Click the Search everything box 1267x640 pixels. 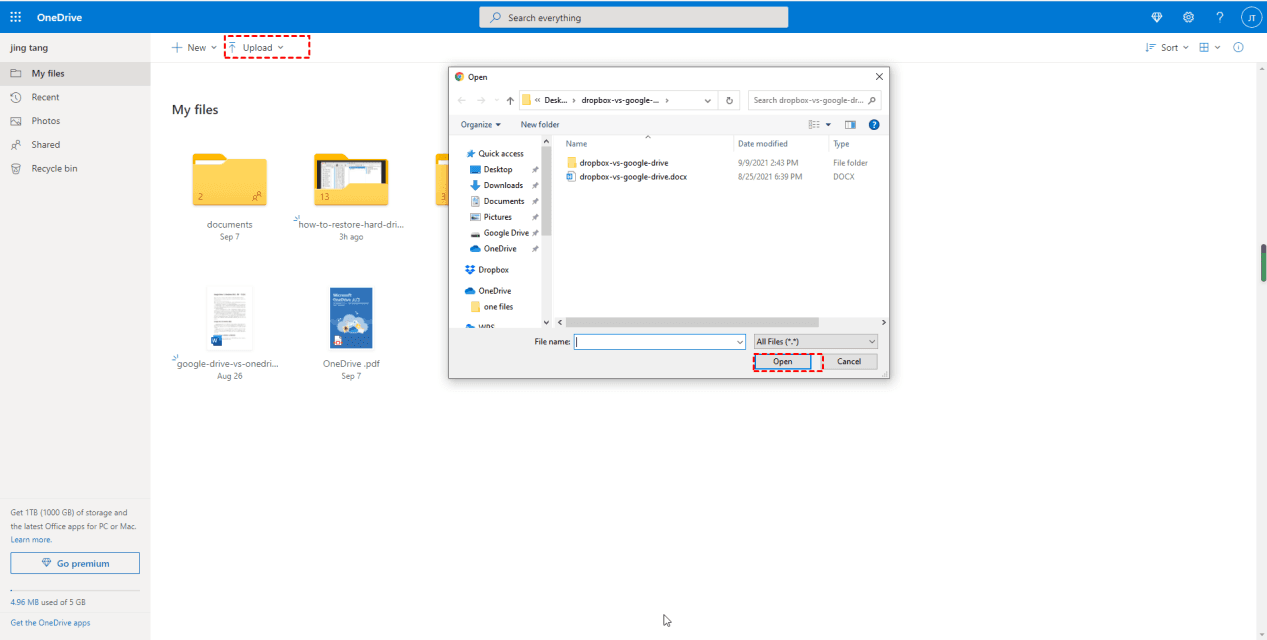click(634, 17)
